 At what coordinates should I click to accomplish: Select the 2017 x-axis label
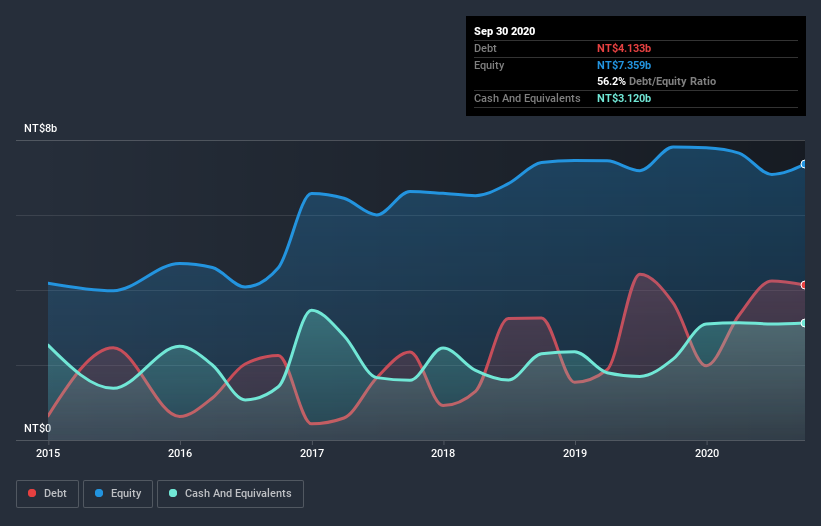312,453
